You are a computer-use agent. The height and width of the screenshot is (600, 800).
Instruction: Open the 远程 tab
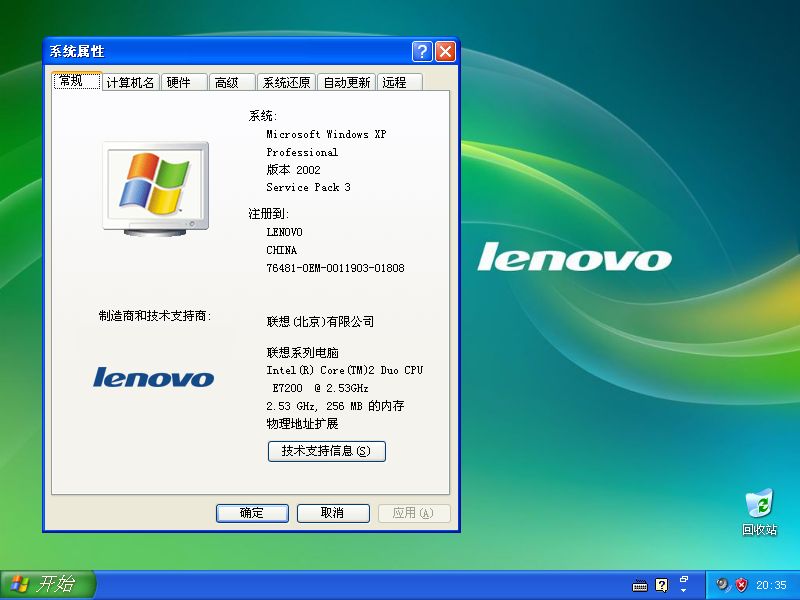coord(399,82)
